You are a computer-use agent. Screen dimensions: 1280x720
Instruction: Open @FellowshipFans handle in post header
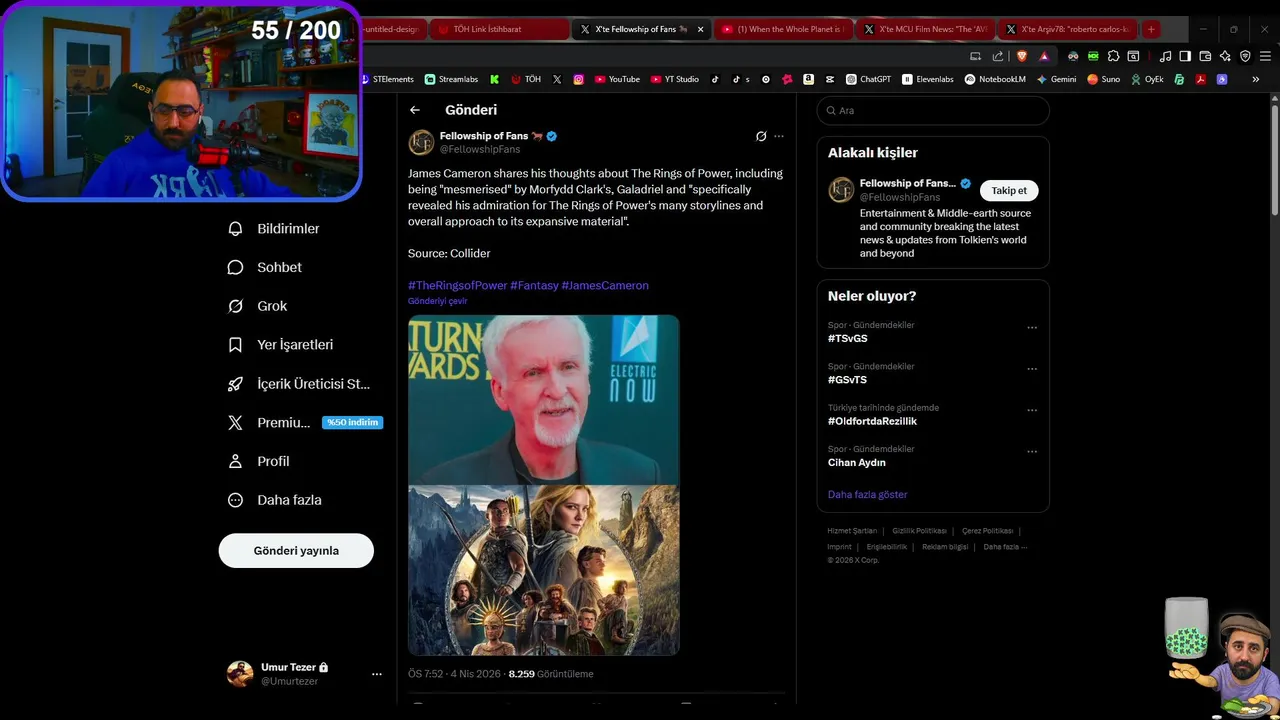click(x=480, y=149)
